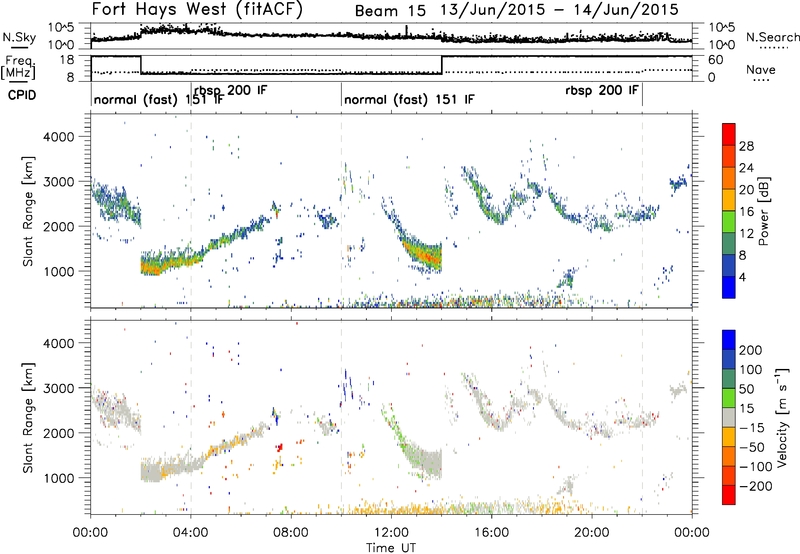The width and height of the screenshot is (800, 554).
Task: Click the 'Time UT' x-axis label
Action: tap(391, 548)
